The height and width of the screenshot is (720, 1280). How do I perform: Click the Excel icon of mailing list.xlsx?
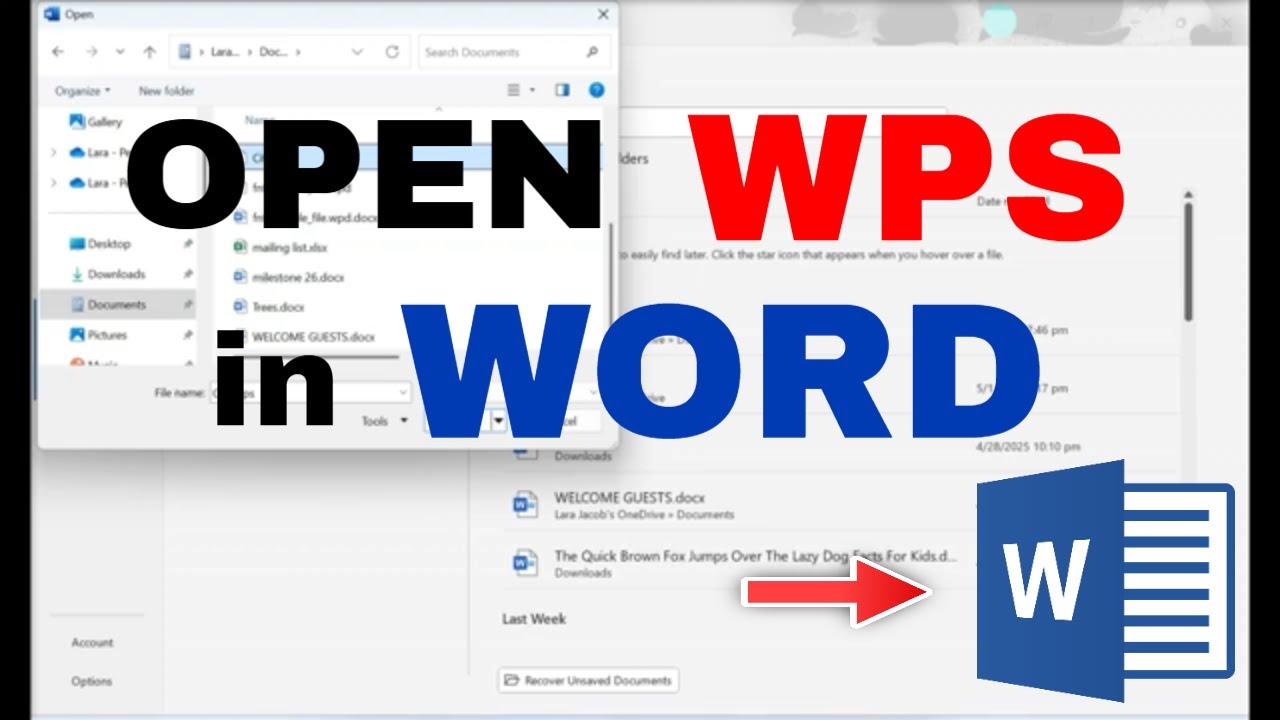pyautogui.click(x=239, y=247)
